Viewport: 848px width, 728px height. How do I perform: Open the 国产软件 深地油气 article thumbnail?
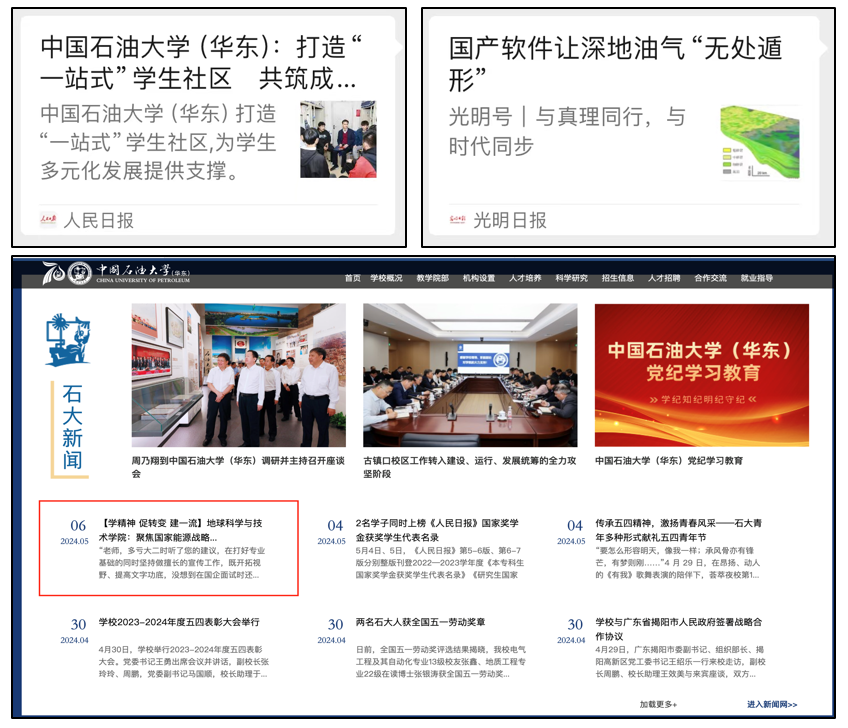(x=759, y=141)
